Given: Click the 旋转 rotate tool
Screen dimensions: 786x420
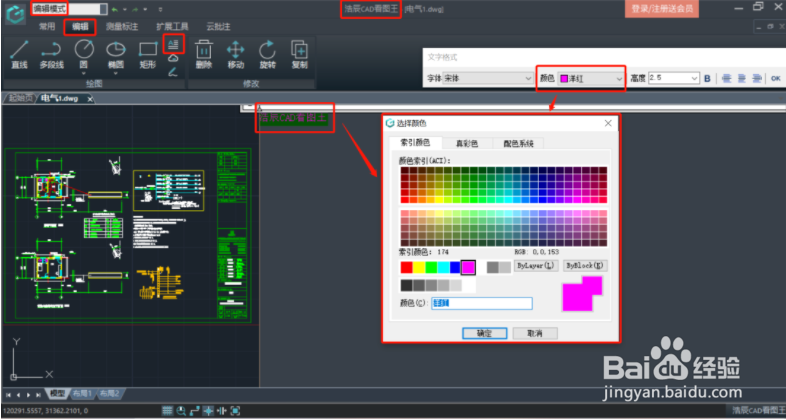Looking at the screenshot, I should pyautogui.click(x=267, y=55).
